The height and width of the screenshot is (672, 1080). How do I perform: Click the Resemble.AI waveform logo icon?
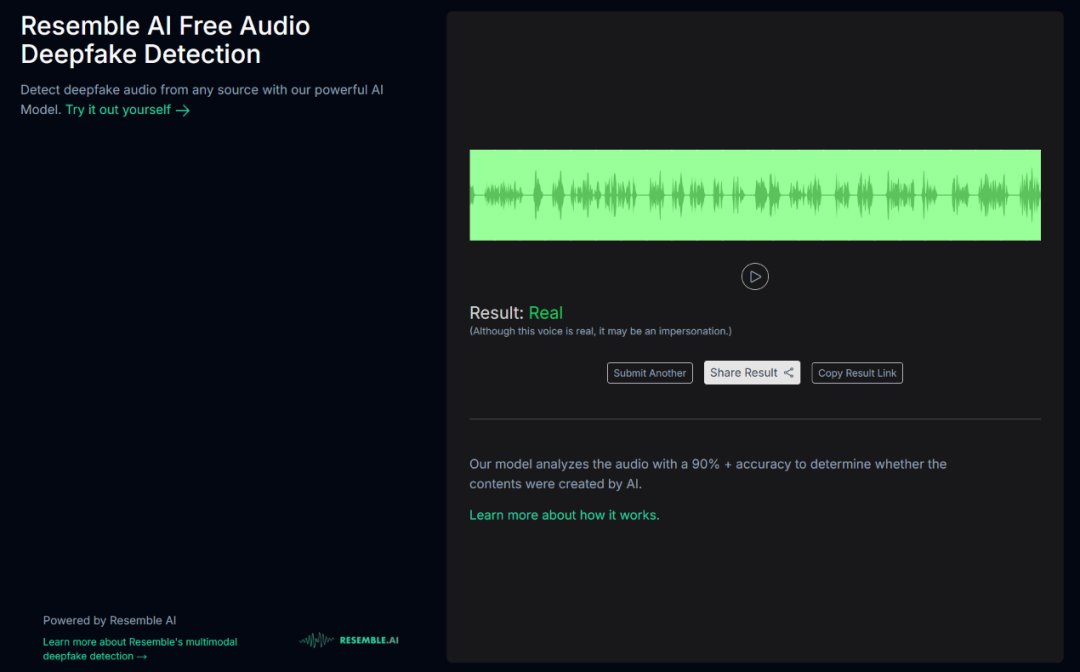(317, 640)
